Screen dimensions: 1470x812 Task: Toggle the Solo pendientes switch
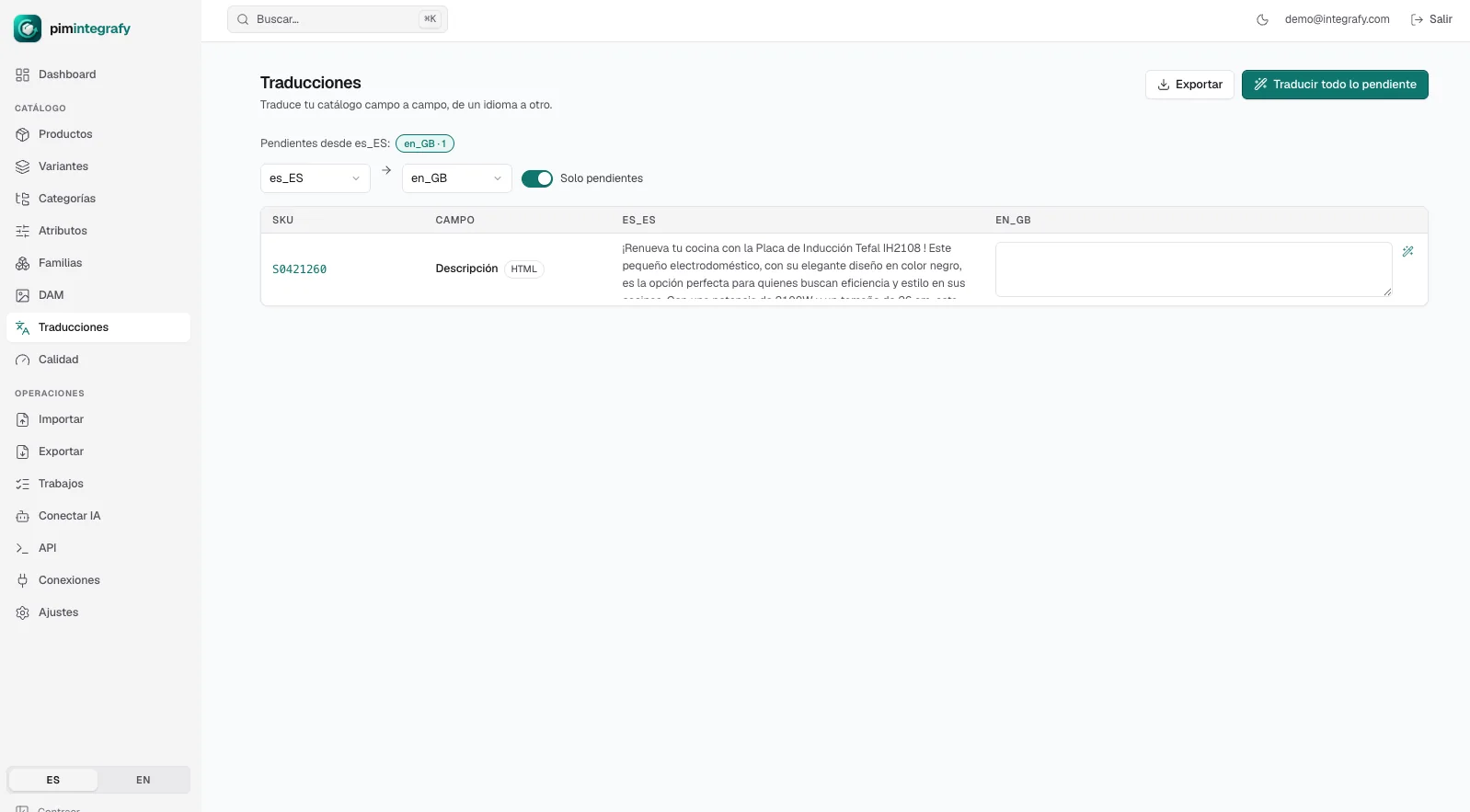point(537,178)
